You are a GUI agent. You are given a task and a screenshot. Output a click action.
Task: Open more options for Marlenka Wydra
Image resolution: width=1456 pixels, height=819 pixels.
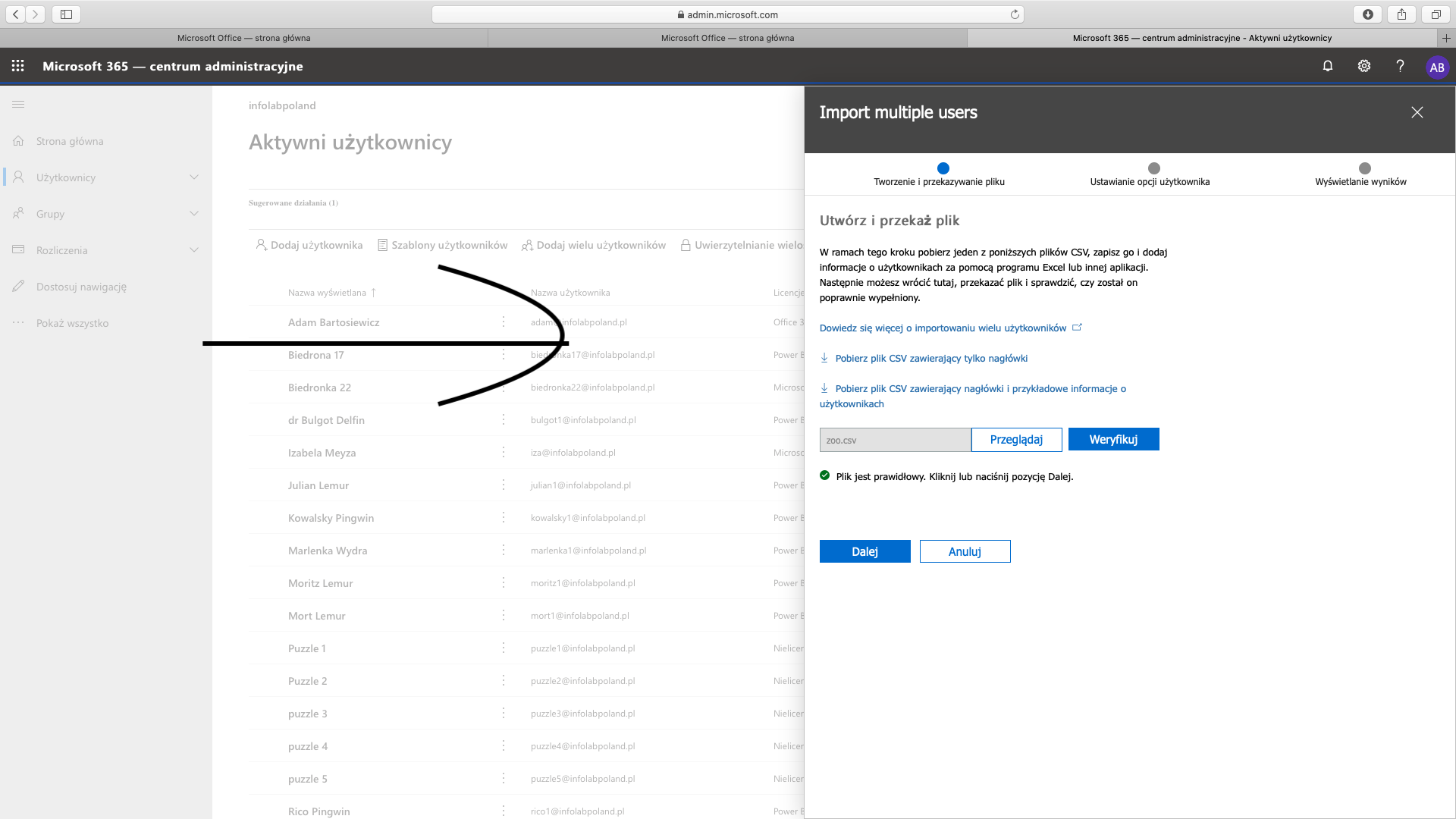point(504,551)
